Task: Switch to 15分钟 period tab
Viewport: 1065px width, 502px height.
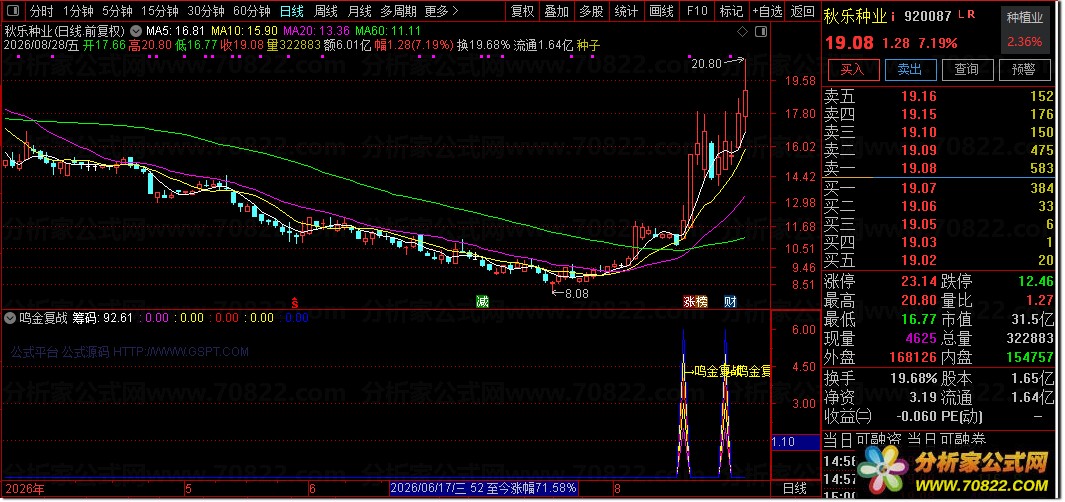Action: (x=160, y=11)
